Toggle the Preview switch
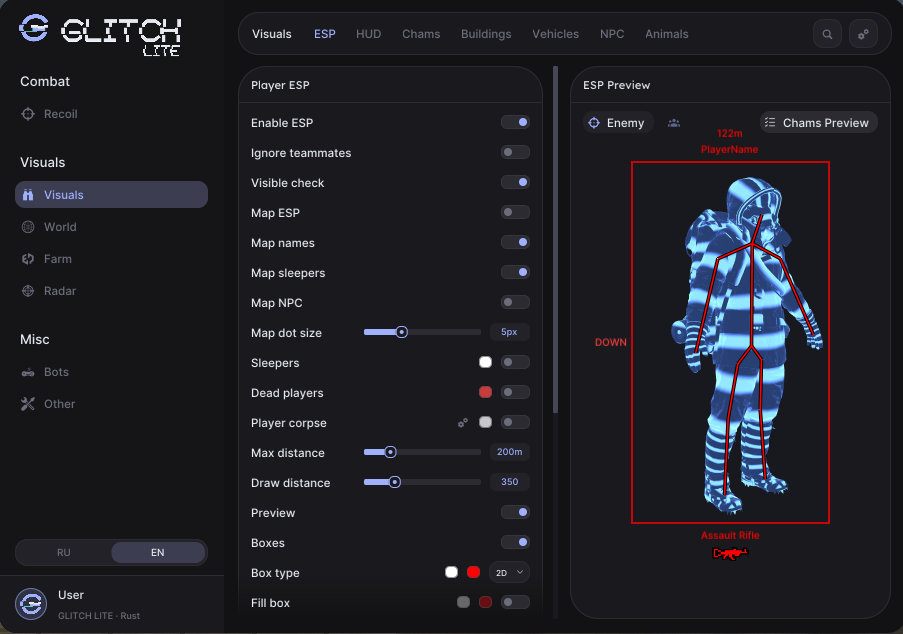 point(515,512)
